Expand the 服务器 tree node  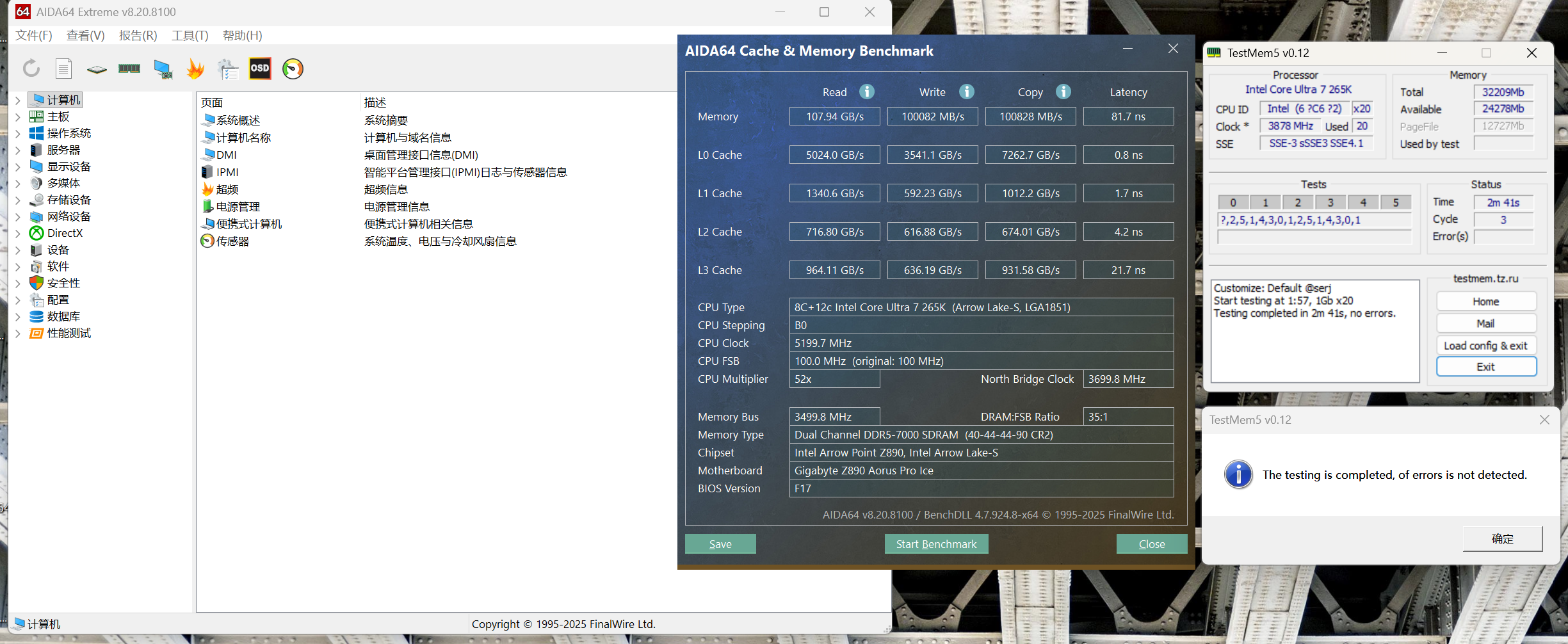tap(18, 150)
